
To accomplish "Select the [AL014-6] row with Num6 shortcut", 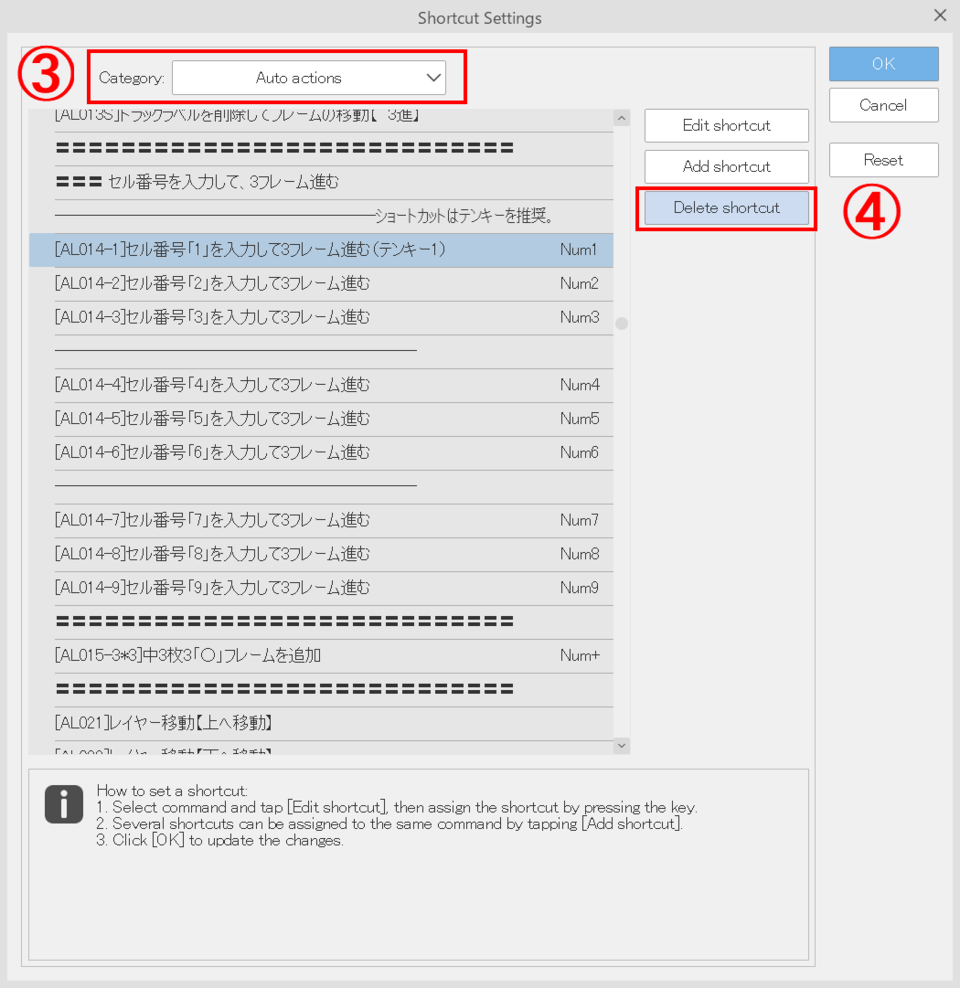I will point(321,453).
